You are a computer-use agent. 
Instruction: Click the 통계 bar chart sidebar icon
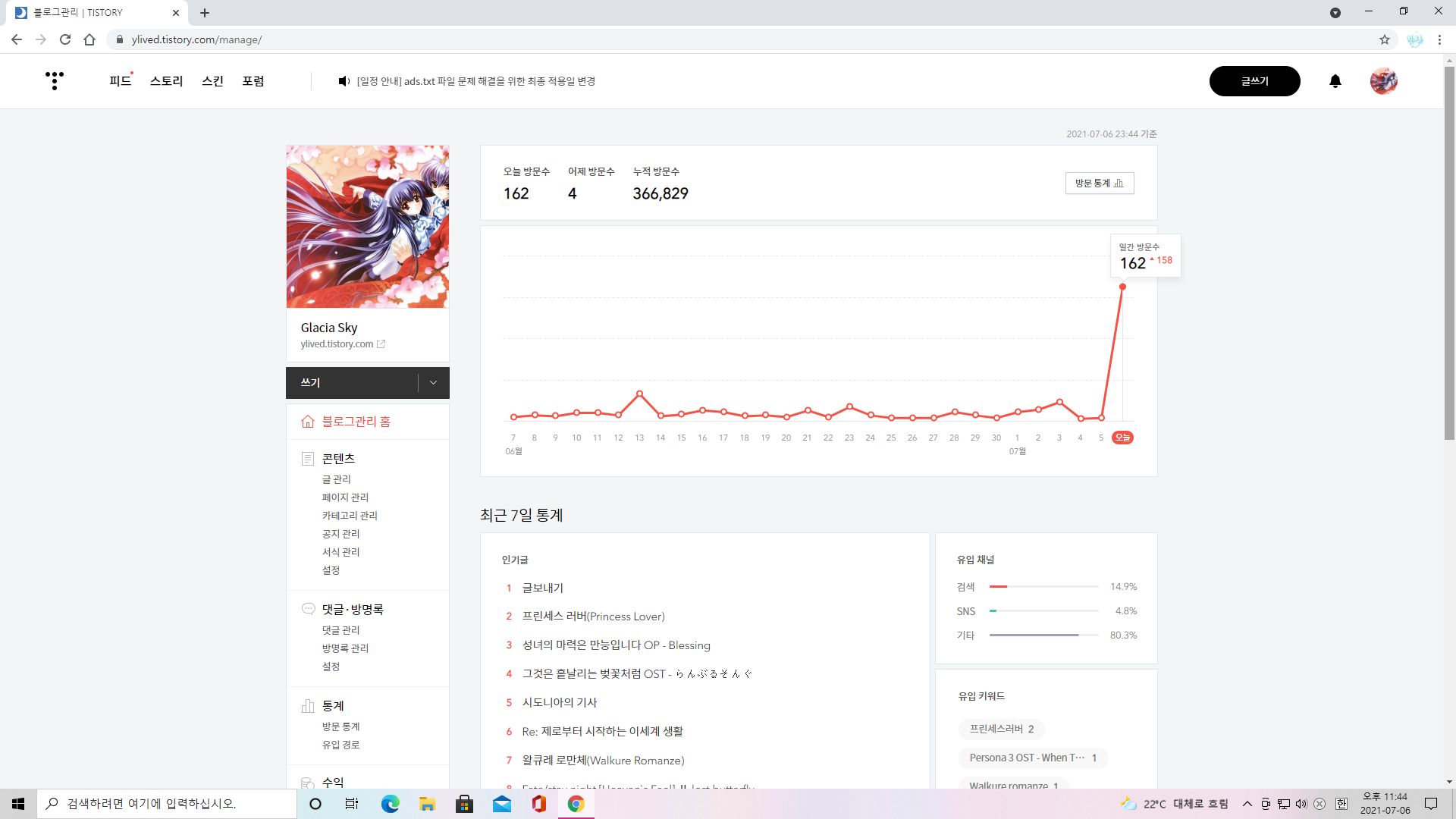point(308,706)
